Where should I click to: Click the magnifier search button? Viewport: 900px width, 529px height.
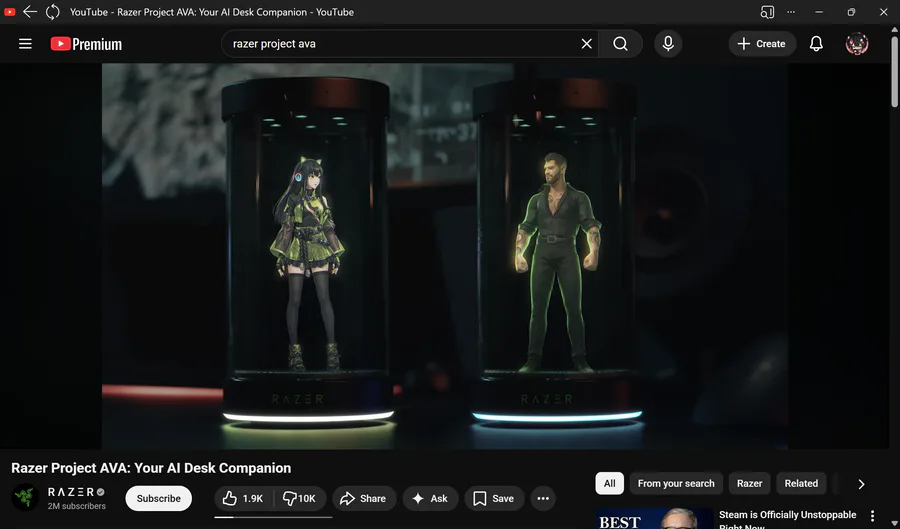pos(620,44)
